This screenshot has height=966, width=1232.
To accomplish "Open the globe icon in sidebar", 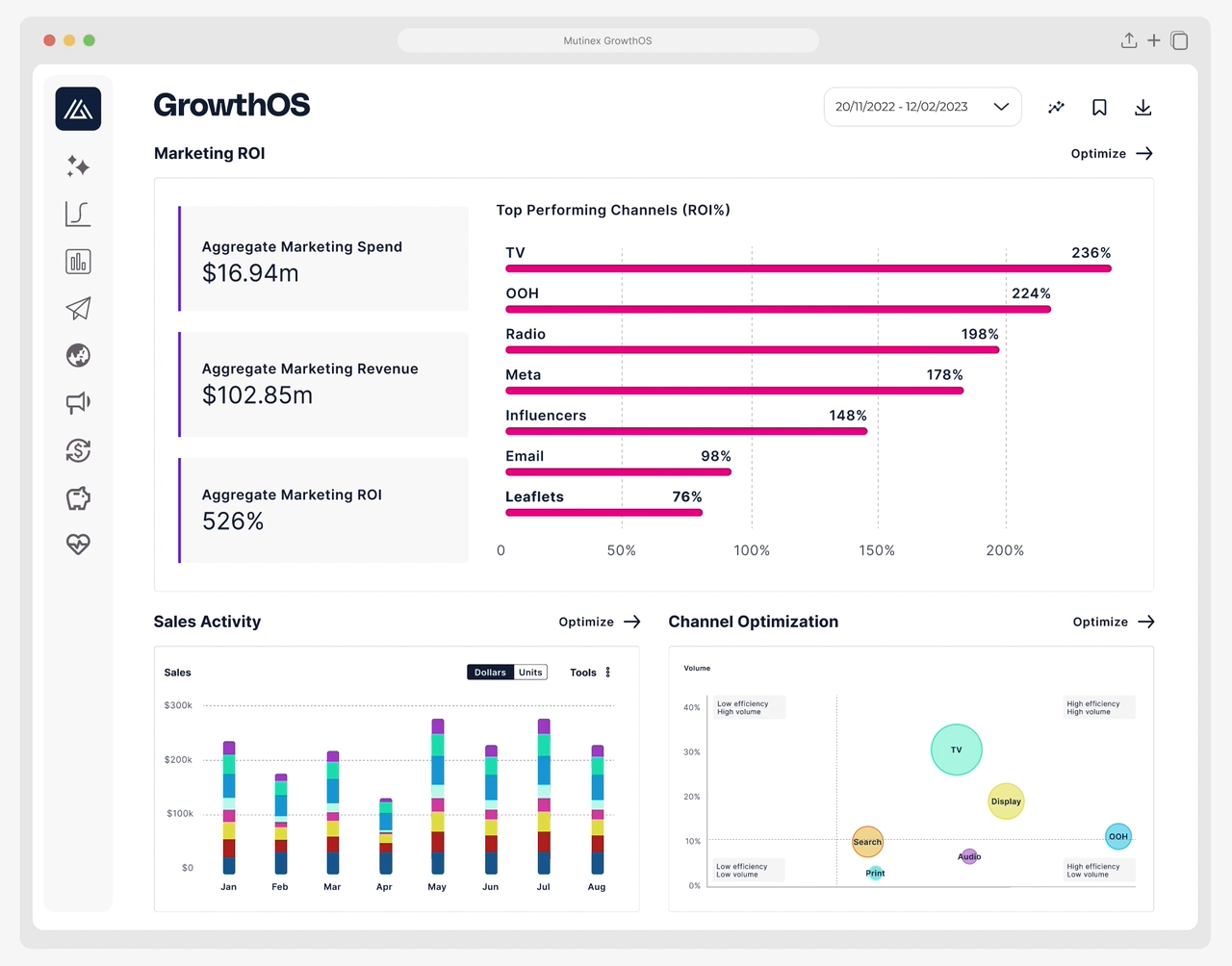I will [x=78, y=356].
